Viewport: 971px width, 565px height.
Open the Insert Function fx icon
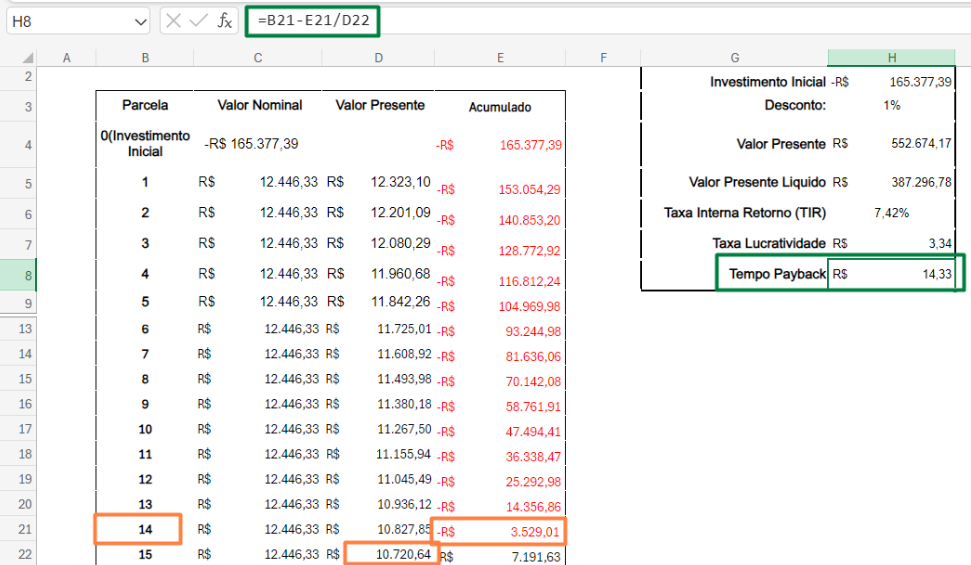[x=224, y=21]
